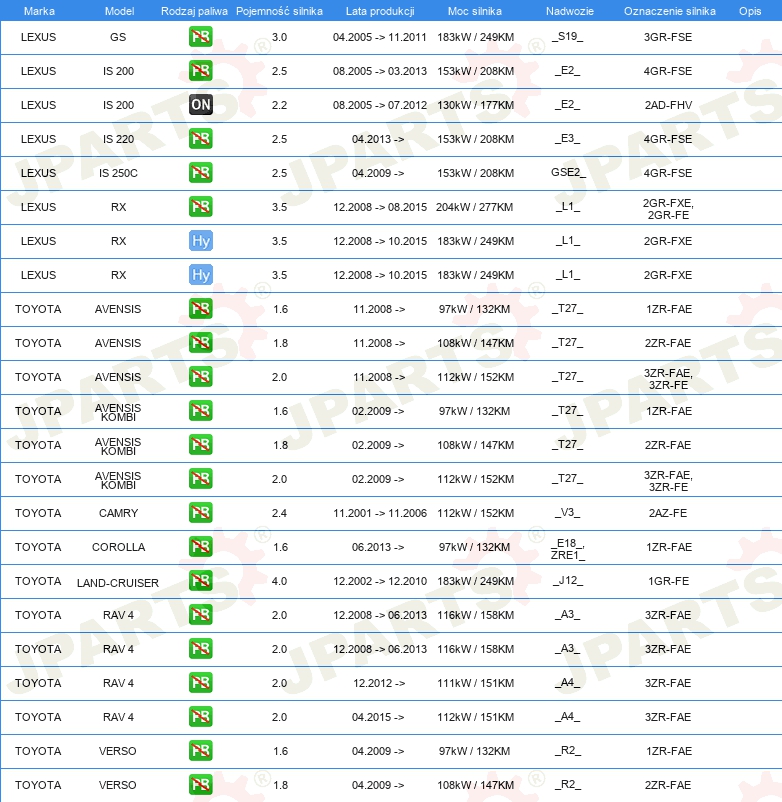The image size is (782, 802).
Task: Click the petrol icon for Toyota Verso 1.8
Action: [x=200, y=785]
